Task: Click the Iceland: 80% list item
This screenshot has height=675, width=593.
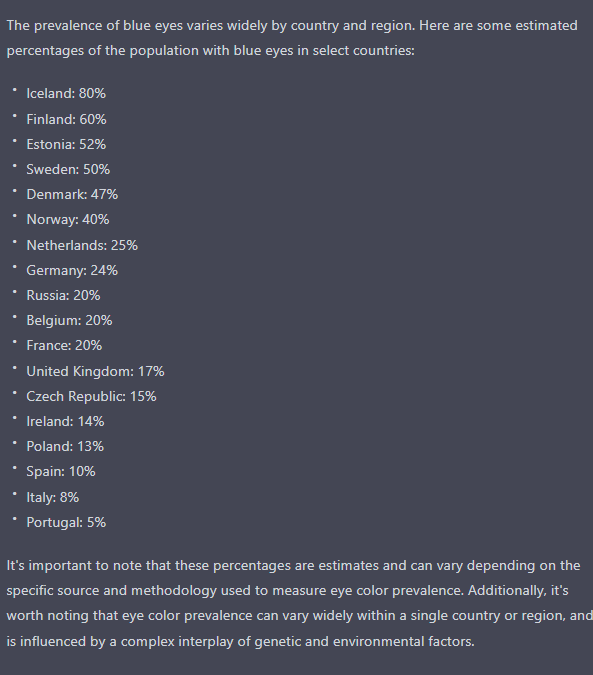Action: [x=66, y=93]
